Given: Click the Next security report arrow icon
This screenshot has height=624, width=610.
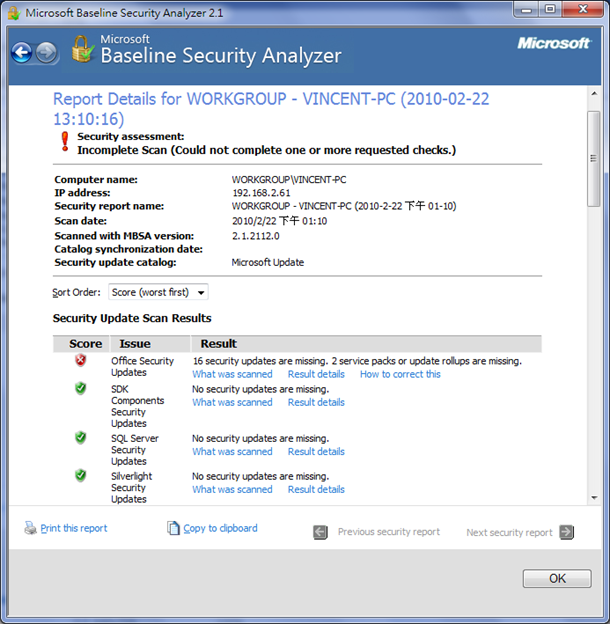Looking at the screenshot, I should (x=567, y=532).
